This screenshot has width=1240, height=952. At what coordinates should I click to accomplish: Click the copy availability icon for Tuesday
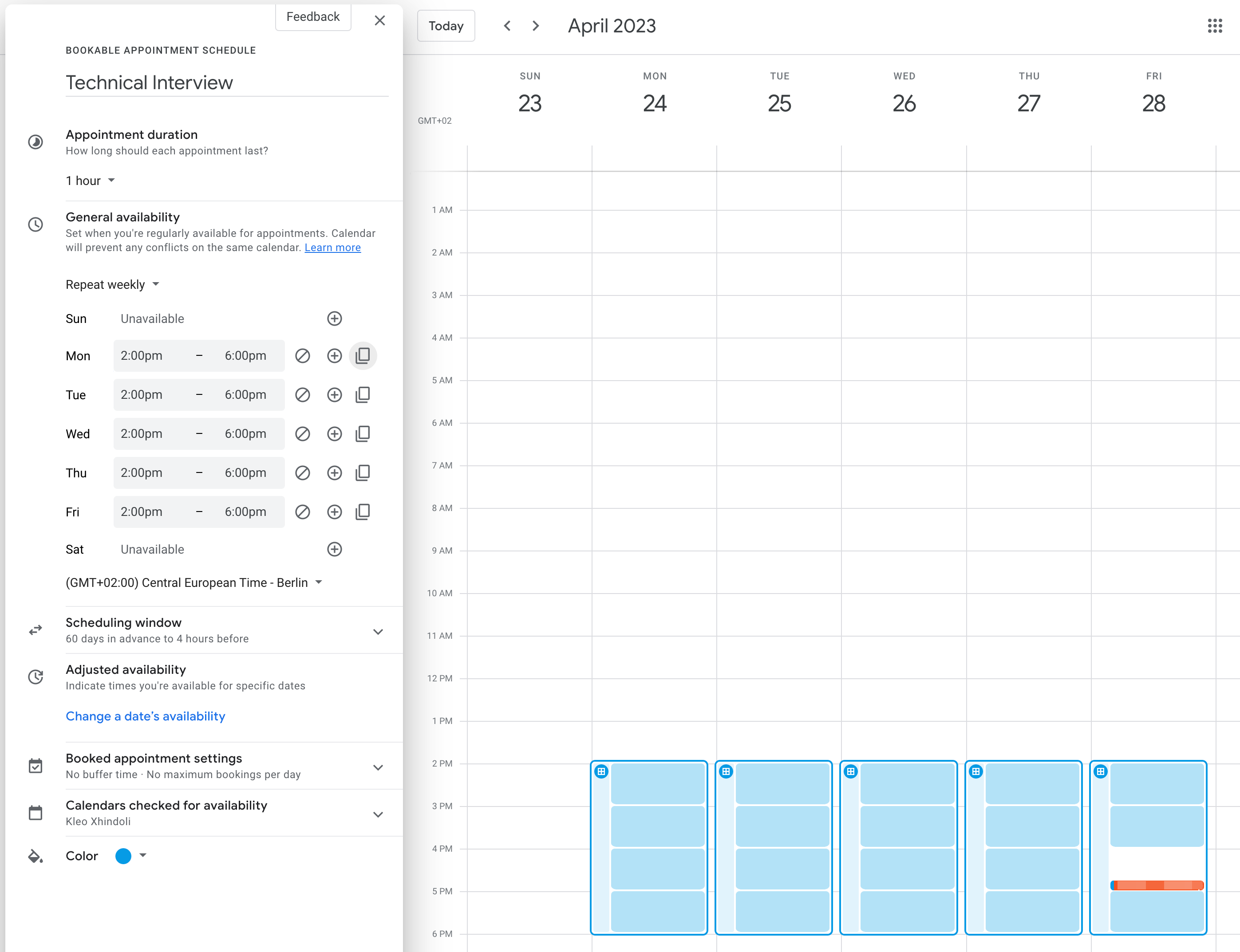363,395
